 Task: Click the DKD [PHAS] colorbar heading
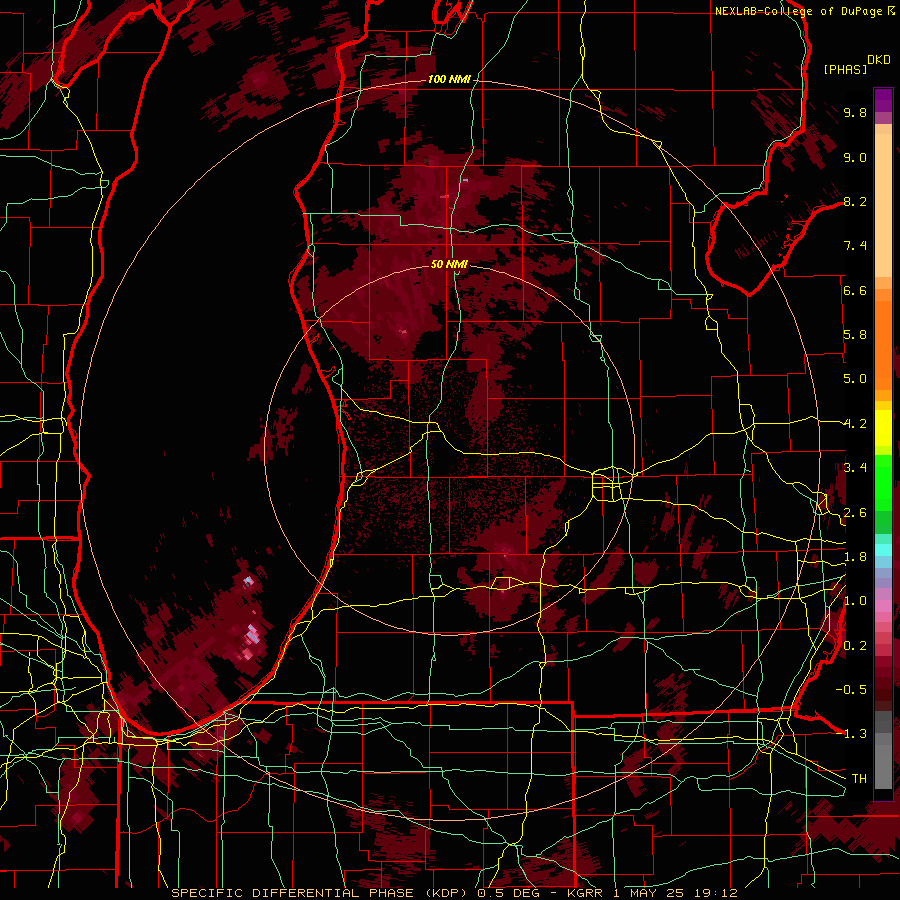[x=857, y=64]
